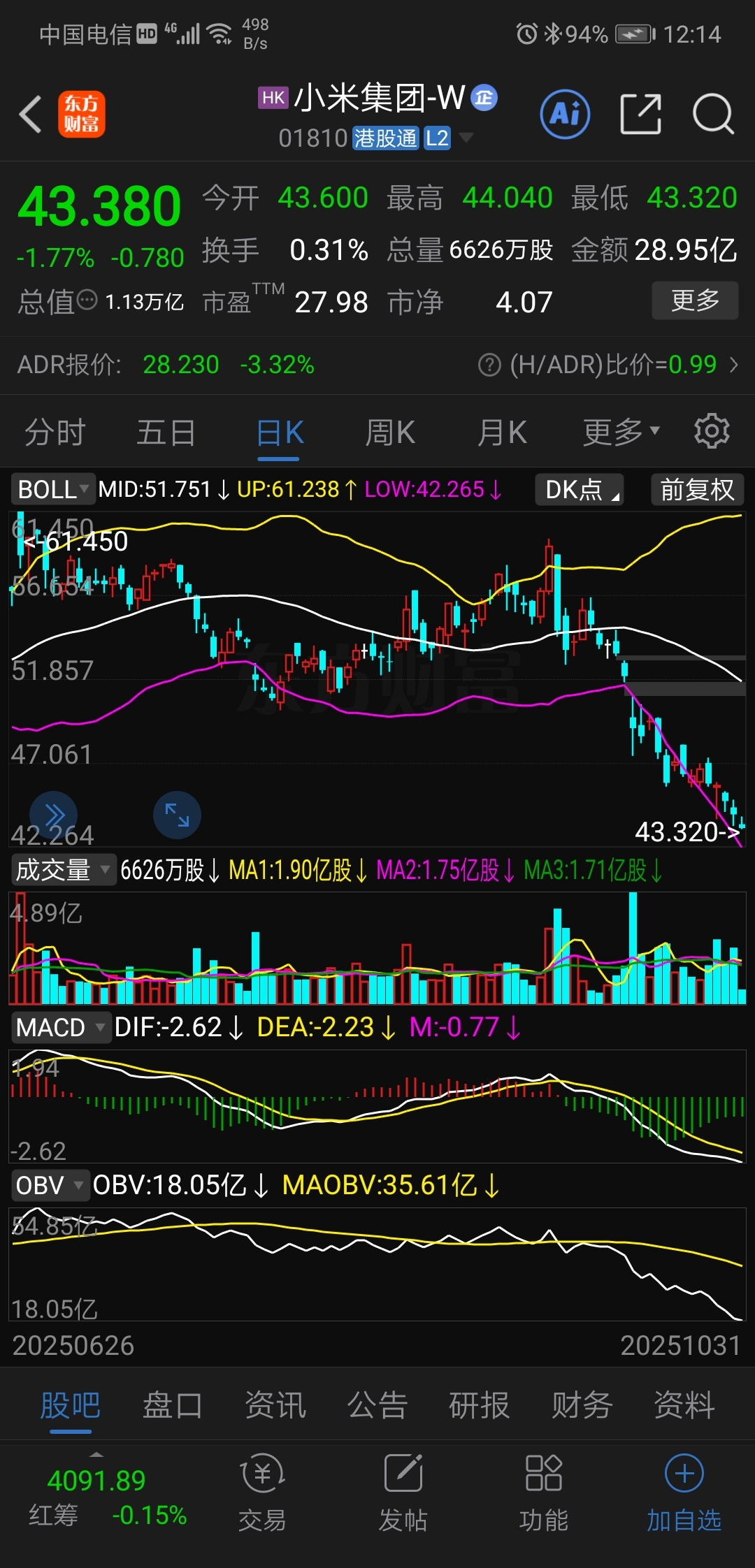Tap the 更多 quote details button
Image resolution: width=755 pixels, height=1568 pixels.
[695, 300]
